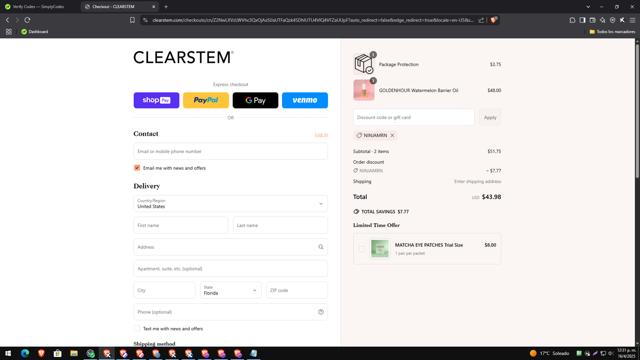Close the Checkout - CLEARSTEM tab
The height and width of the screenshot is (360, 640).
click(153, 7)
